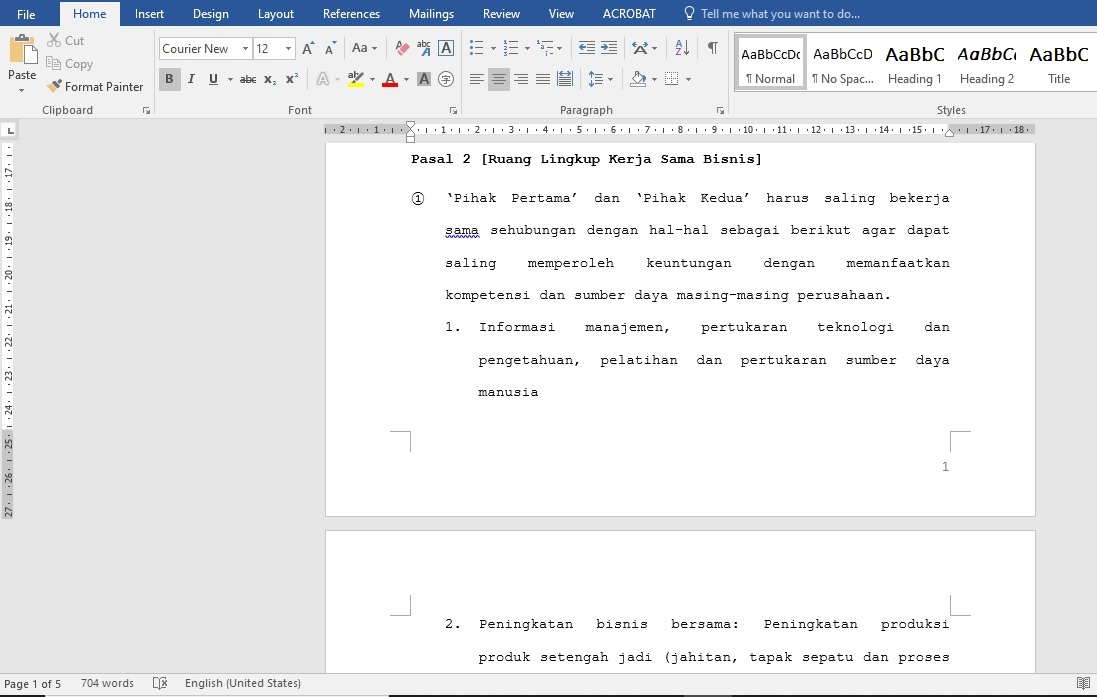Apply Strikethrough to text
The height and width of the screenshot is (697, 1097).
click(247, 79)
